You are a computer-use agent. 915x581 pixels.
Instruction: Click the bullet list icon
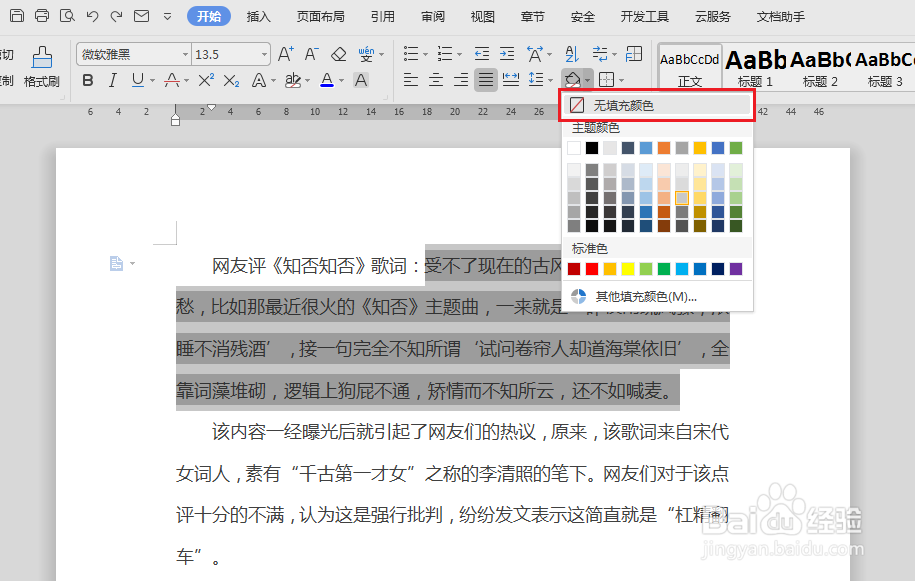pyautogui.click(x=411, y=54)
